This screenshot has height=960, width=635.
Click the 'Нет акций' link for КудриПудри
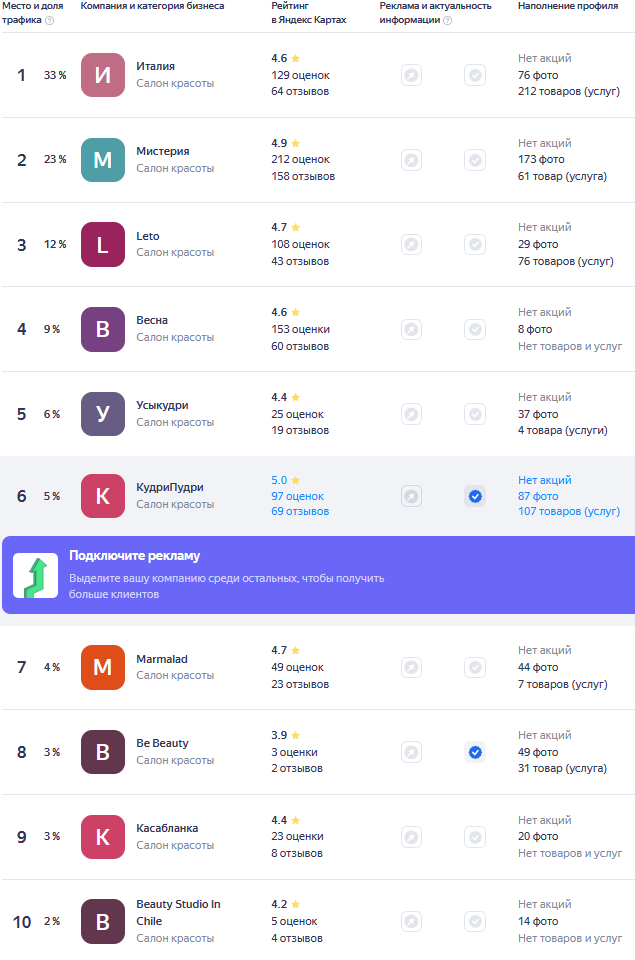(545, 480)
